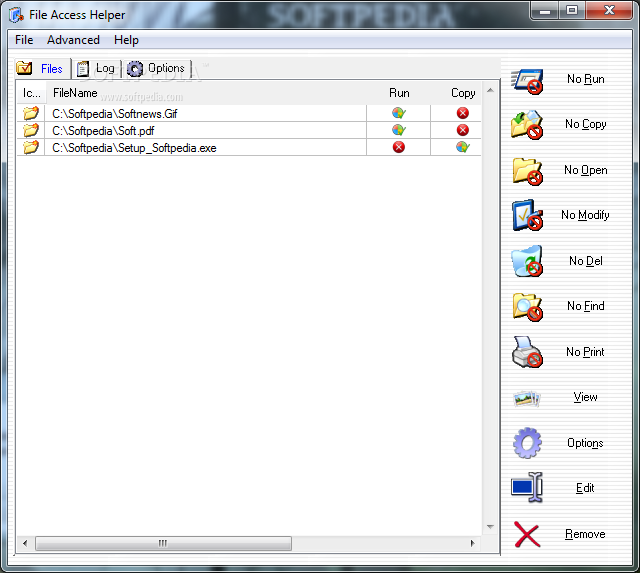Click the red X Remove icon

pyautogui.click(x=527, y=534)
